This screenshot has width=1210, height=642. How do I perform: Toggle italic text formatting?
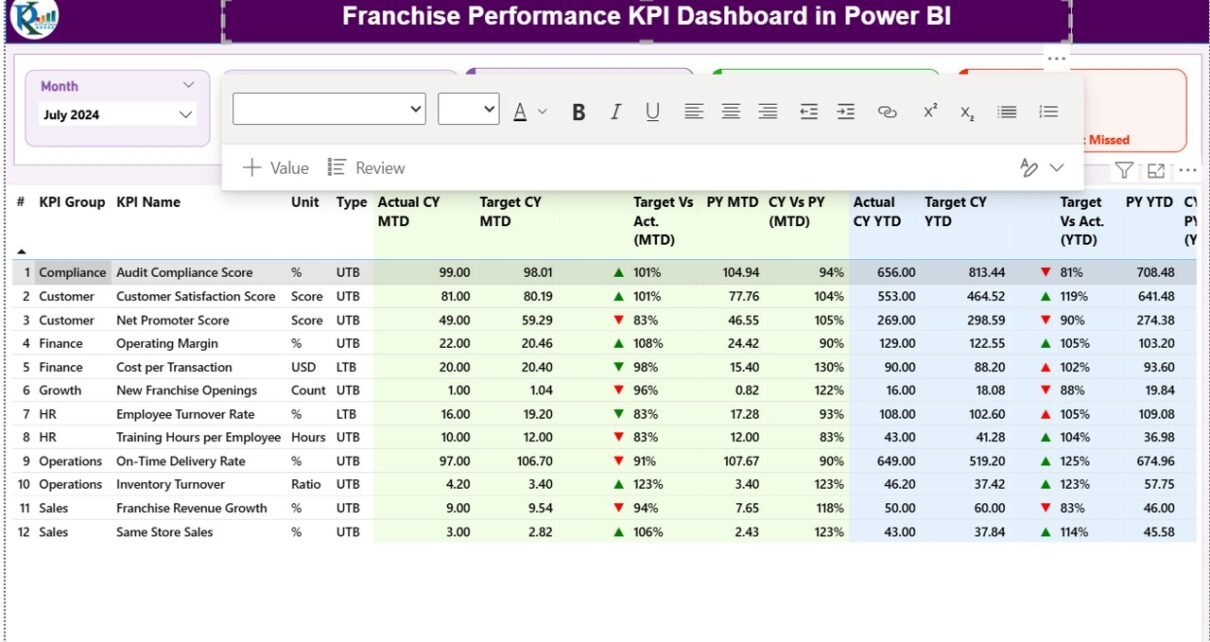(x=615, y=112)
